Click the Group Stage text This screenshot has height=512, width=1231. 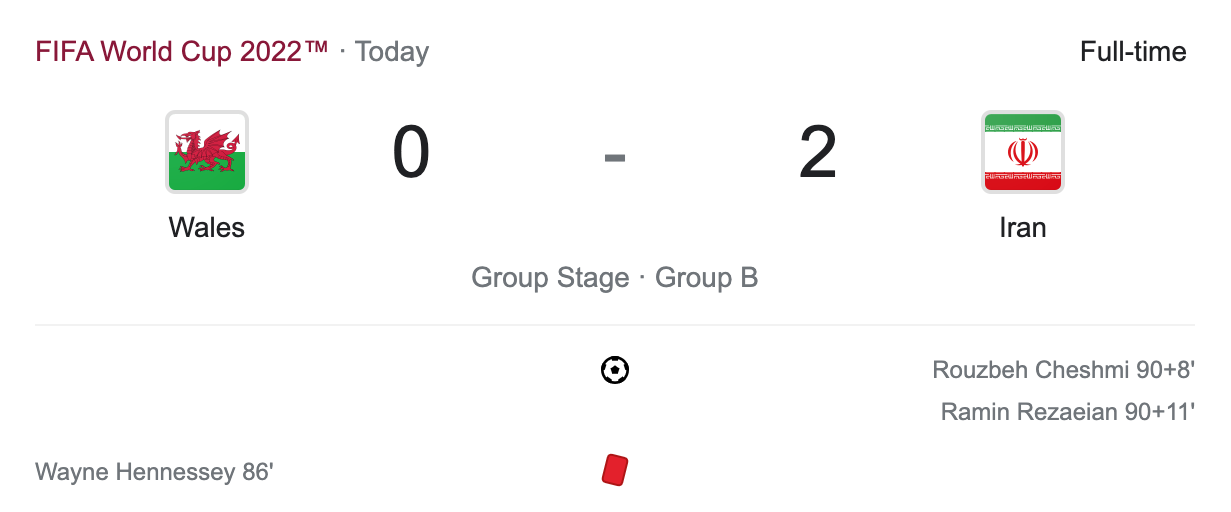click(550, 278)
